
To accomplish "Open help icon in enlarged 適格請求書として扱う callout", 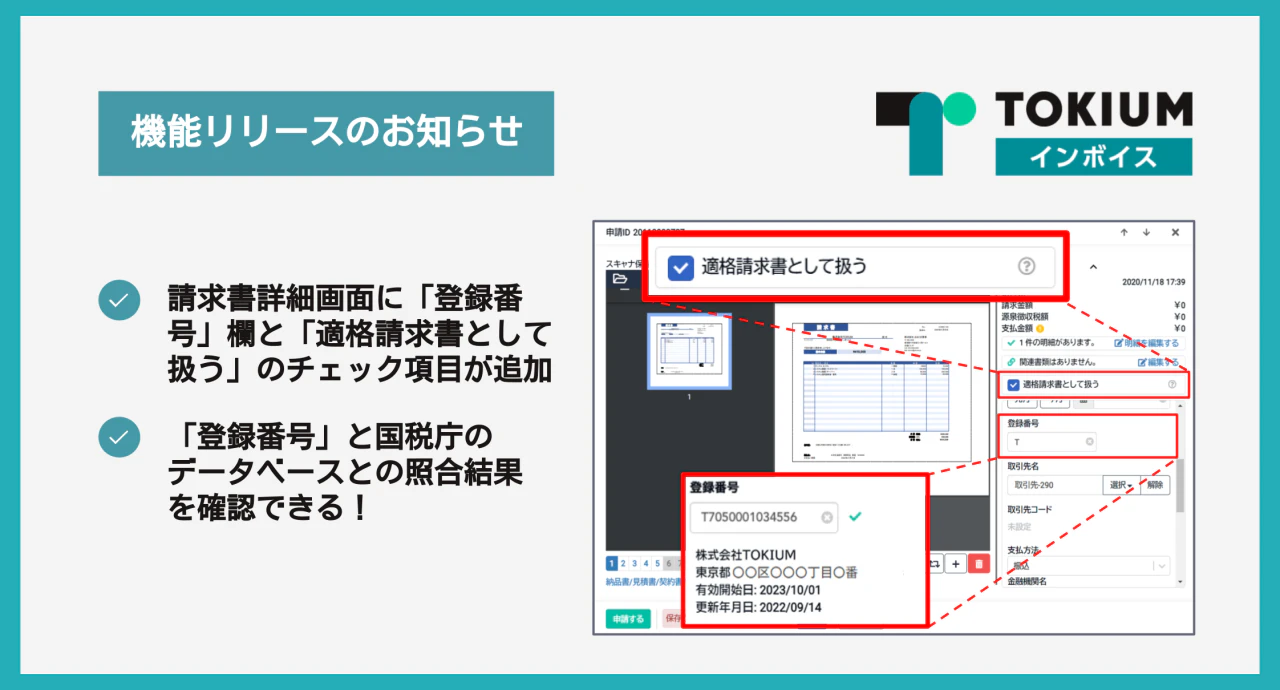I will pos(1026,266).
